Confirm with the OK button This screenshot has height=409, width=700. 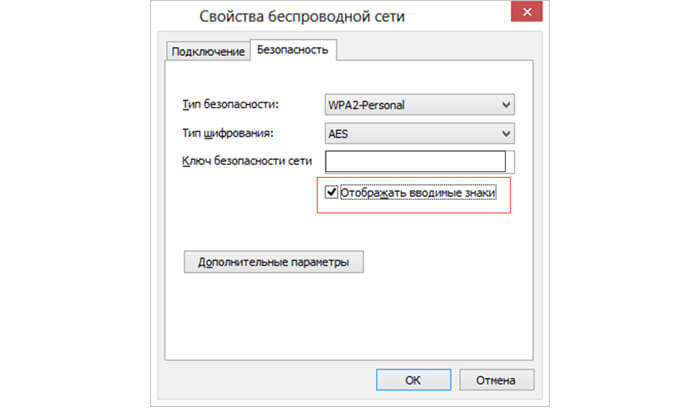point(412,380)
